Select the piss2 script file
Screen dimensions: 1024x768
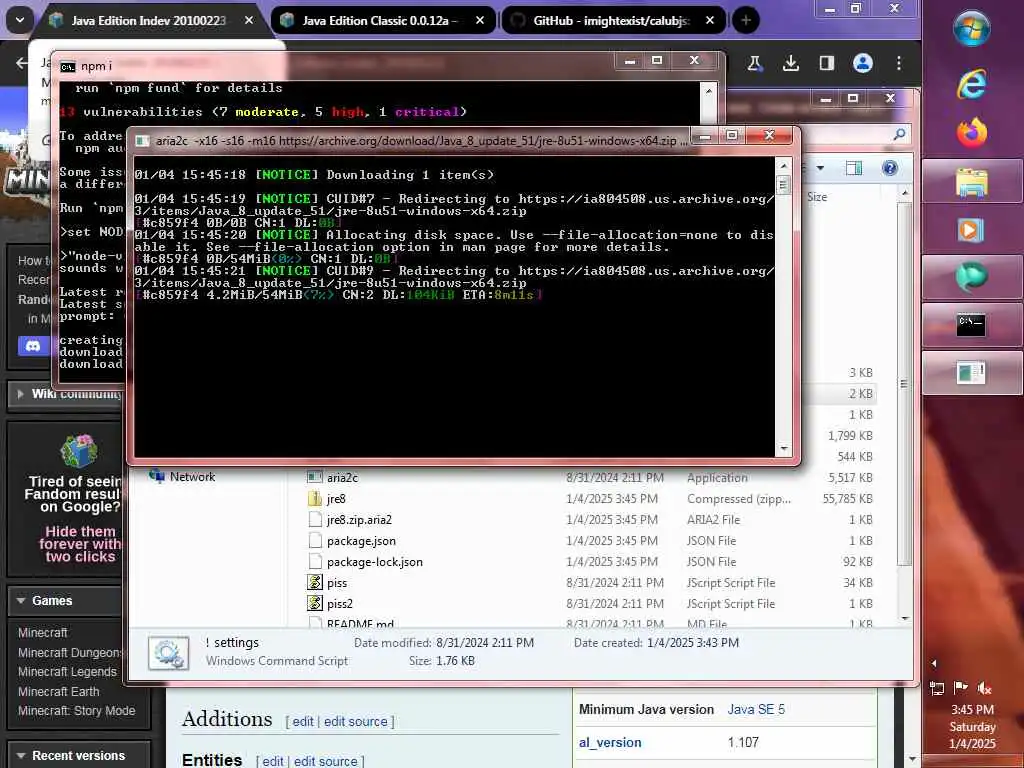(340, 603)
